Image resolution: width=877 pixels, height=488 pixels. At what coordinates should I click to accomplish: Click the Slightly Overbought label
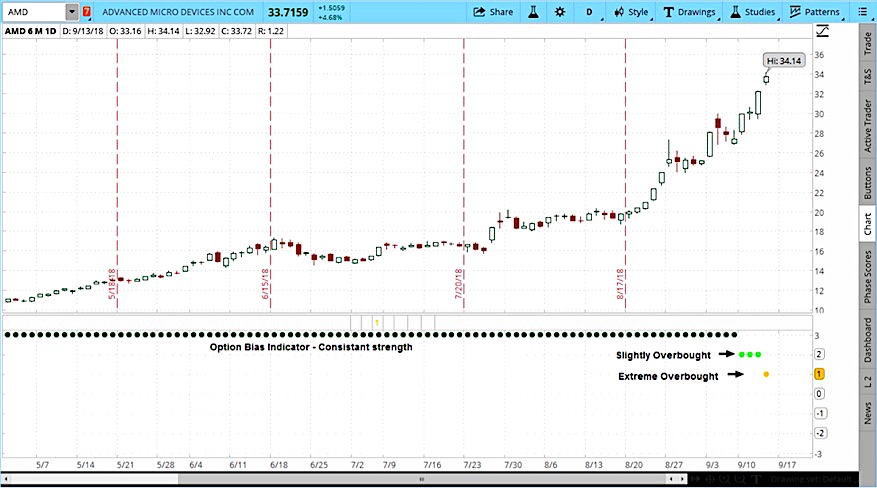pyautogui.click(x=663, y=355)
